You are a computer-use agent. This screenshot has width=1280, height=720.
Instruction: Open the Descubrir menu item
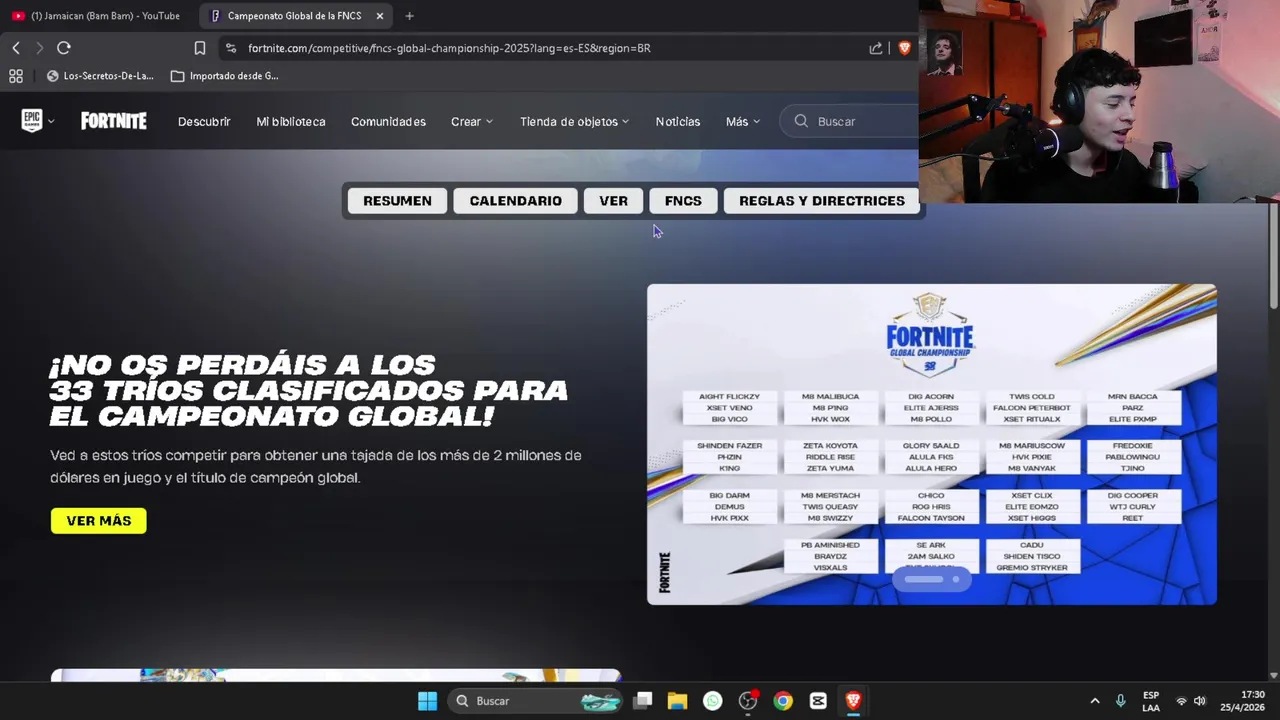[204, 122]
